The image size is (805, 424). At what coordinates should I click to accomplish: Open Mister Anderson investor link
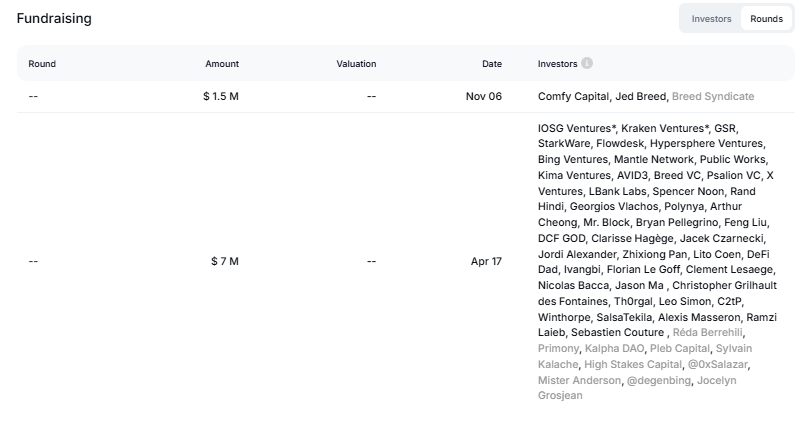(x=579, y=380)
